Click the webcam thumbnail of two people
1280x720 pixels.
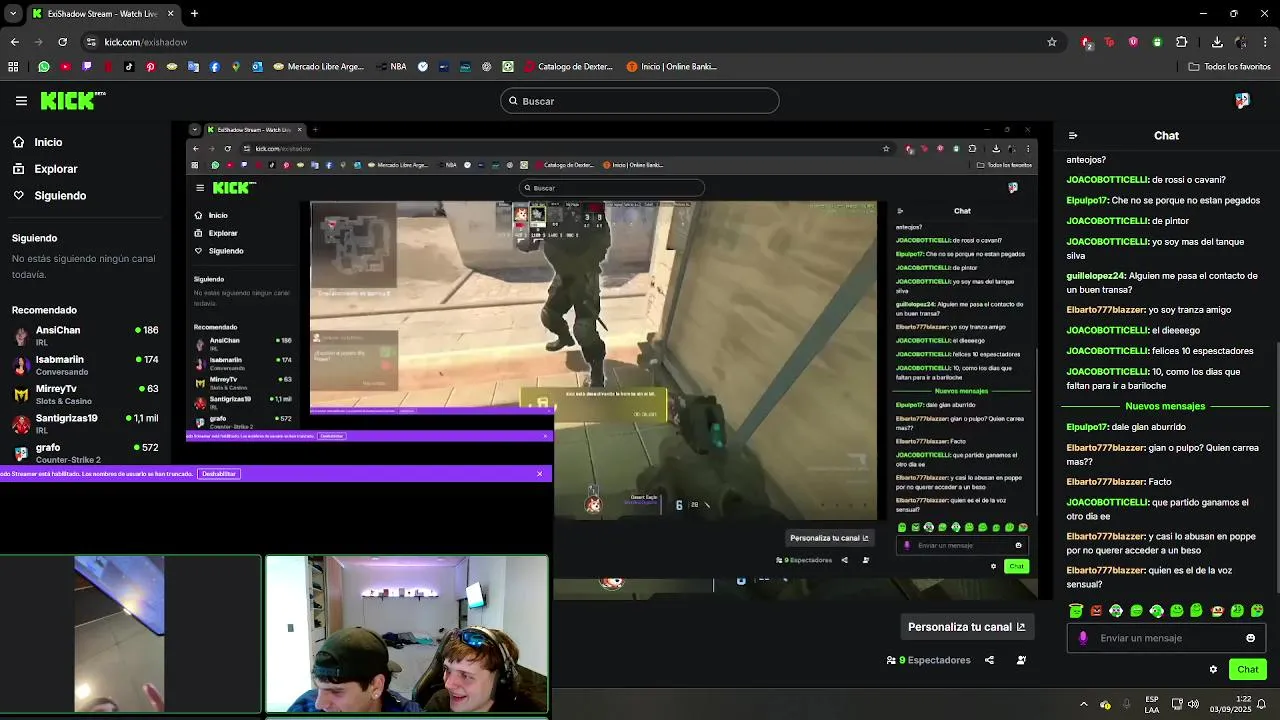pos(407,635)
